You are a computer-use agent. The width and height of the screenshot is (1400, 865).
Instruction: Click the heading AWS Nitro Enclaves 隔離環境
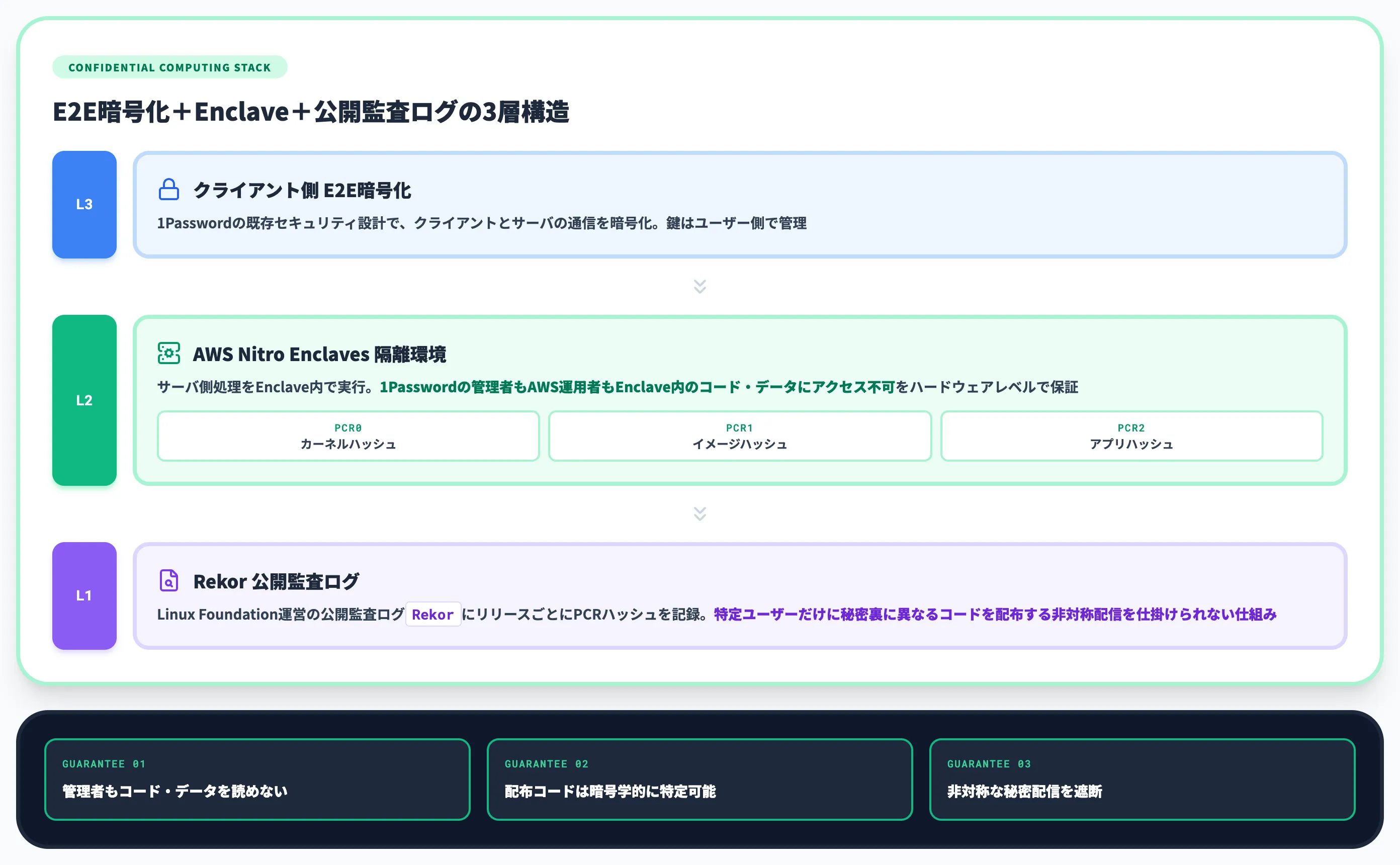(x=319, y=354)
